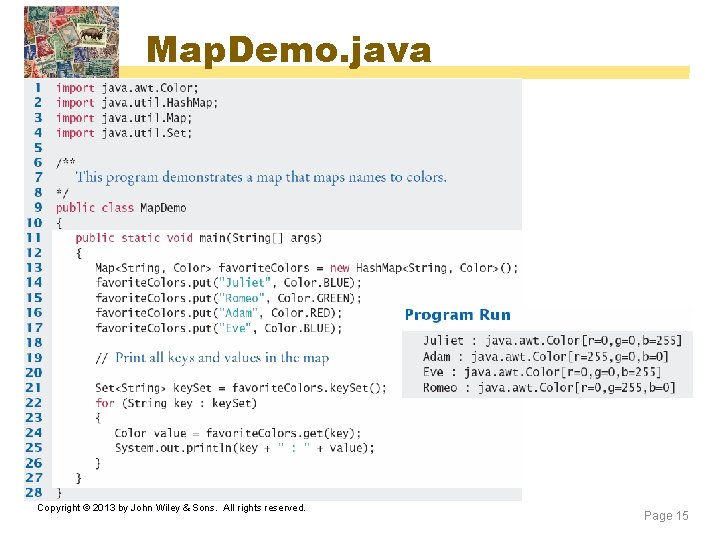Select the line 'import java.util.Set;'
Image resolution: width=720 pixels, height=540 pixels.
point(124,133)
